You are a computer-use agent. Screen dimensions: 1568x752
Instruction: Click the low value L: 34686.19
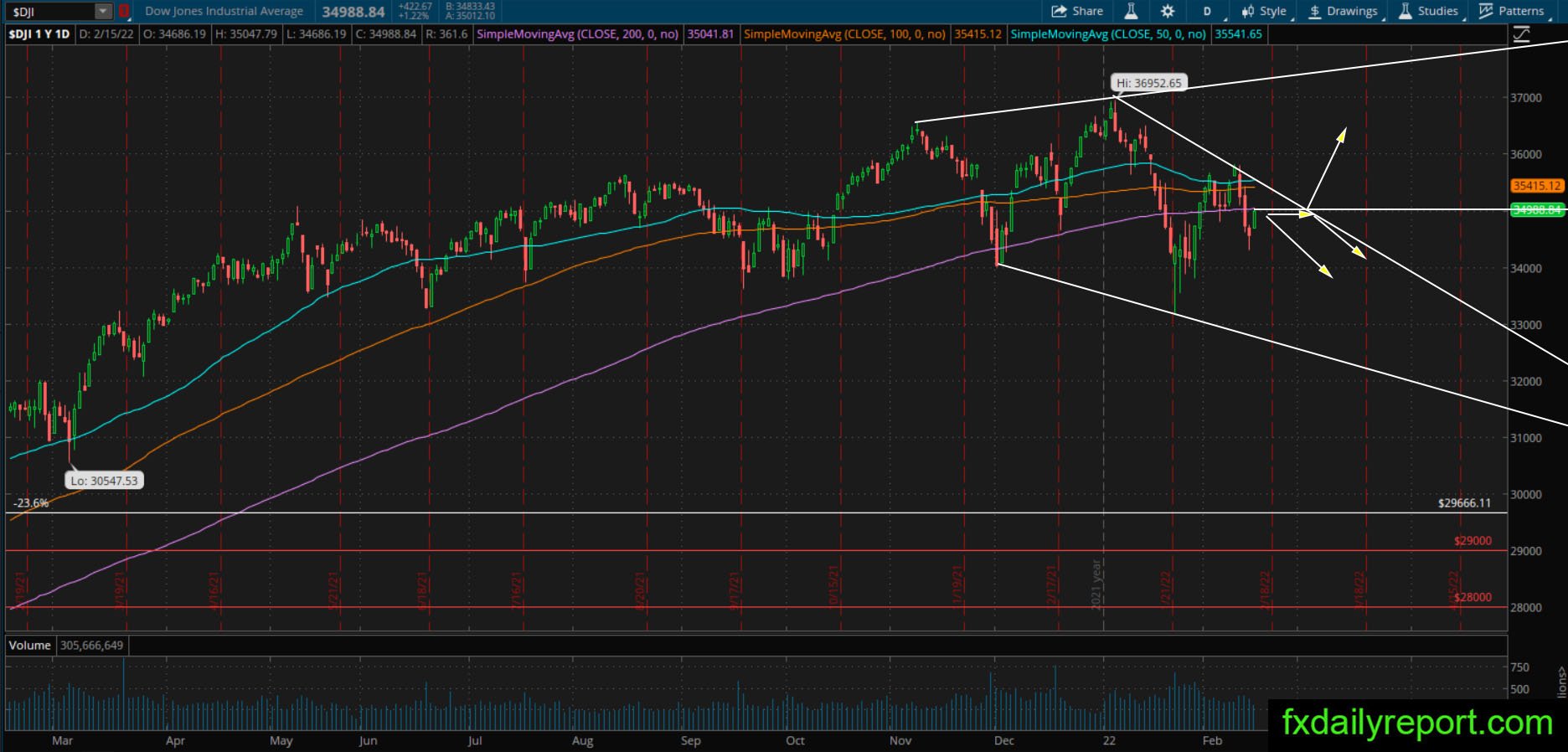[316, 34]
